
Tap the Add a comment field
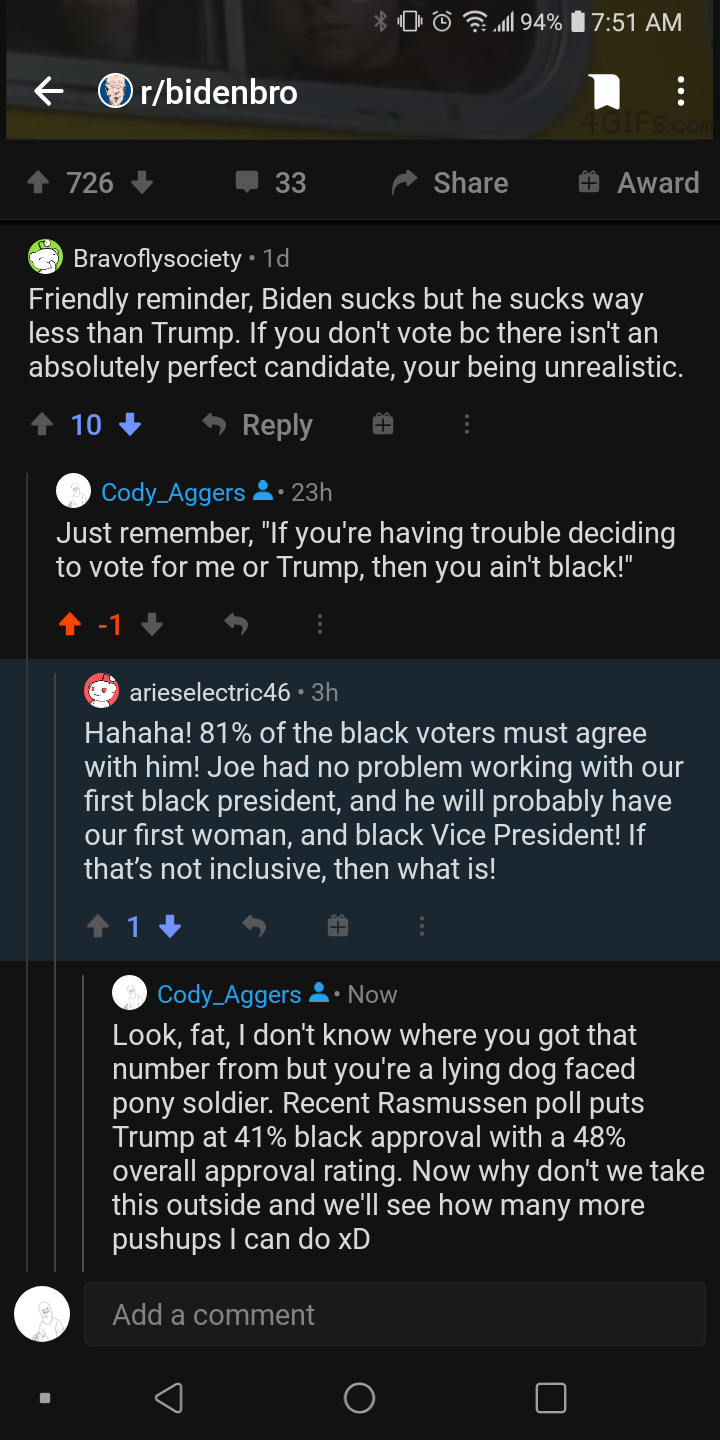(394, 1314)
